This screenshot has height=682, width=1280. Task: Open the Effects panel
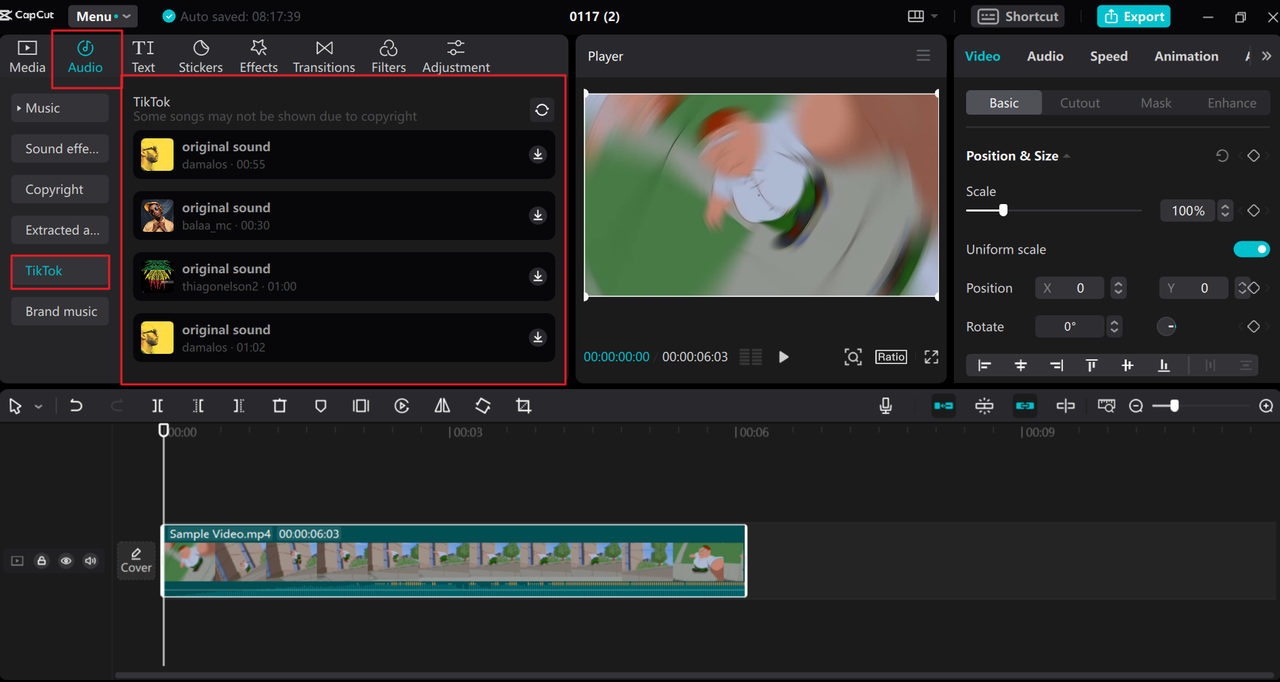pyautogui.click(x=258, y=56)
